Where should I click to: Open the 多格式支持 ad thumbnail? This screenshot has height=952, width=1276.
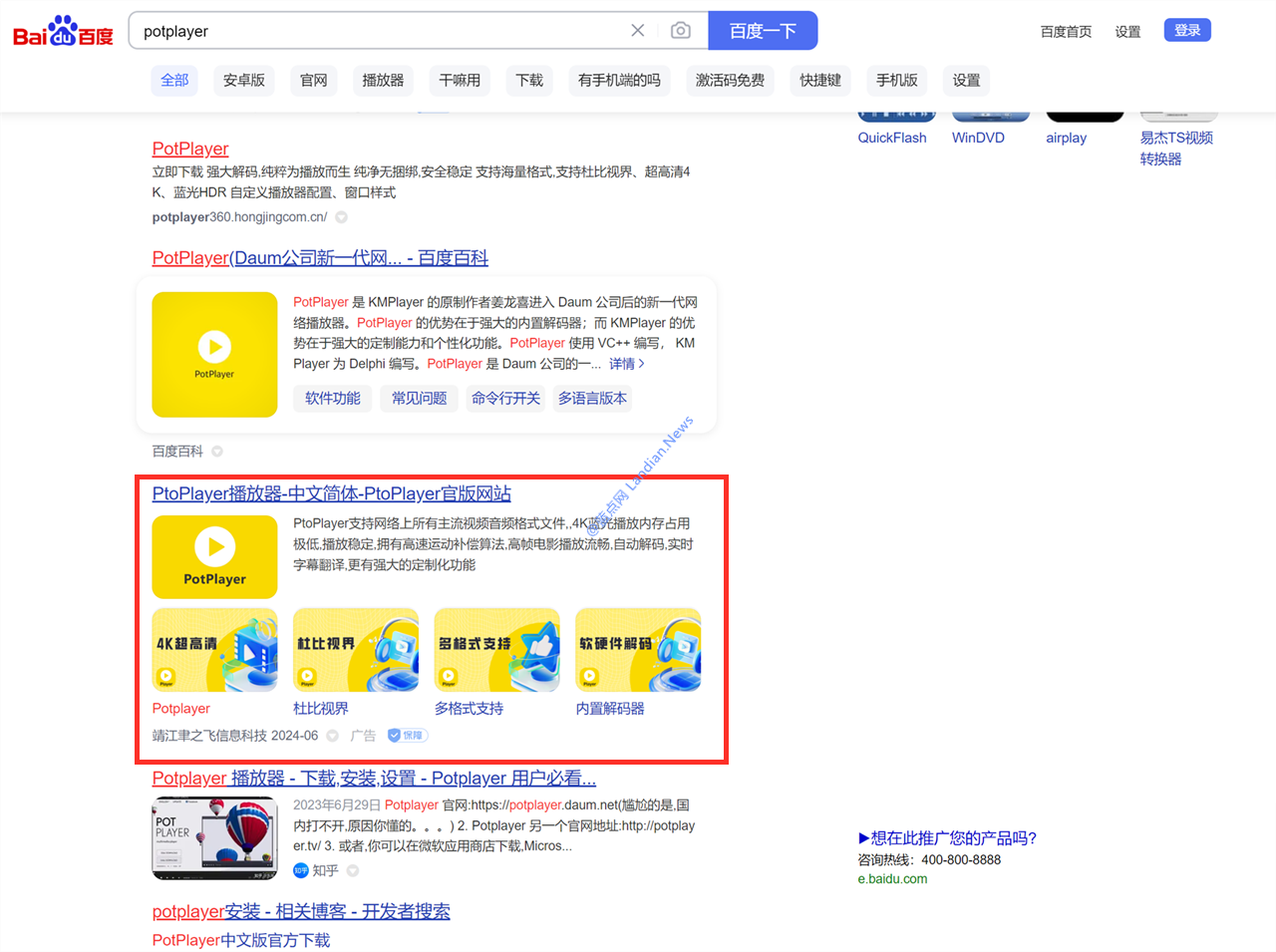[x=497, y=650]
